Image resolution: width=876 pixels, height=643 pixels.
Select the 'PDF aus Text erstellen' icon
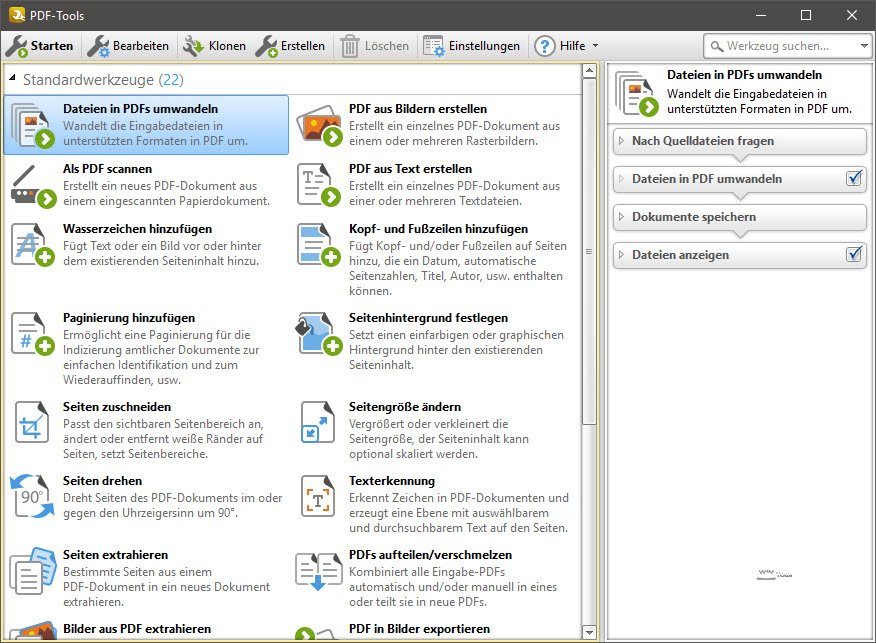click(319, 185)
